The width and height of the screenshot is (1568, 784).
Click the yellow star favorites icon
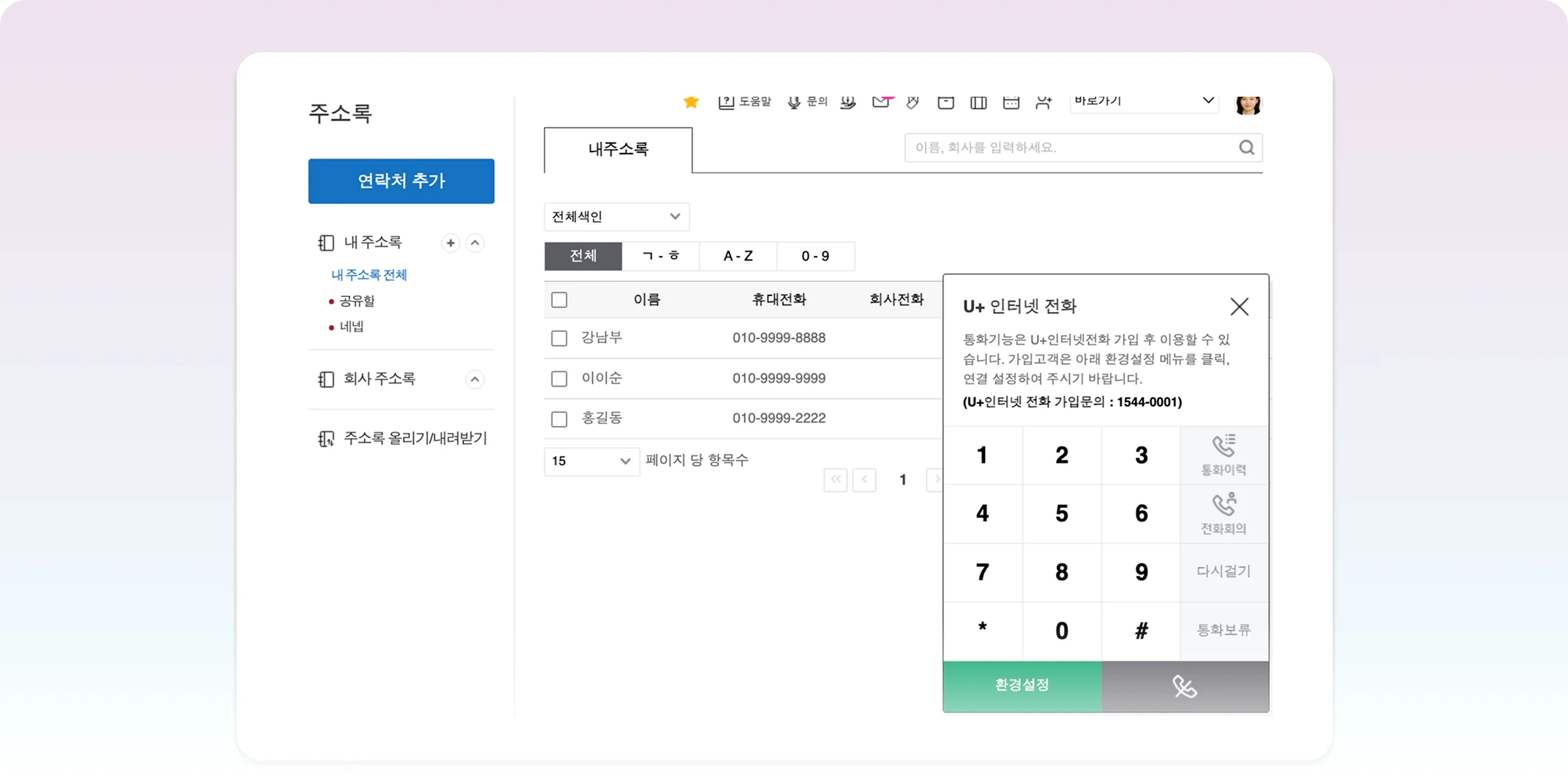(x=691, y=102)
